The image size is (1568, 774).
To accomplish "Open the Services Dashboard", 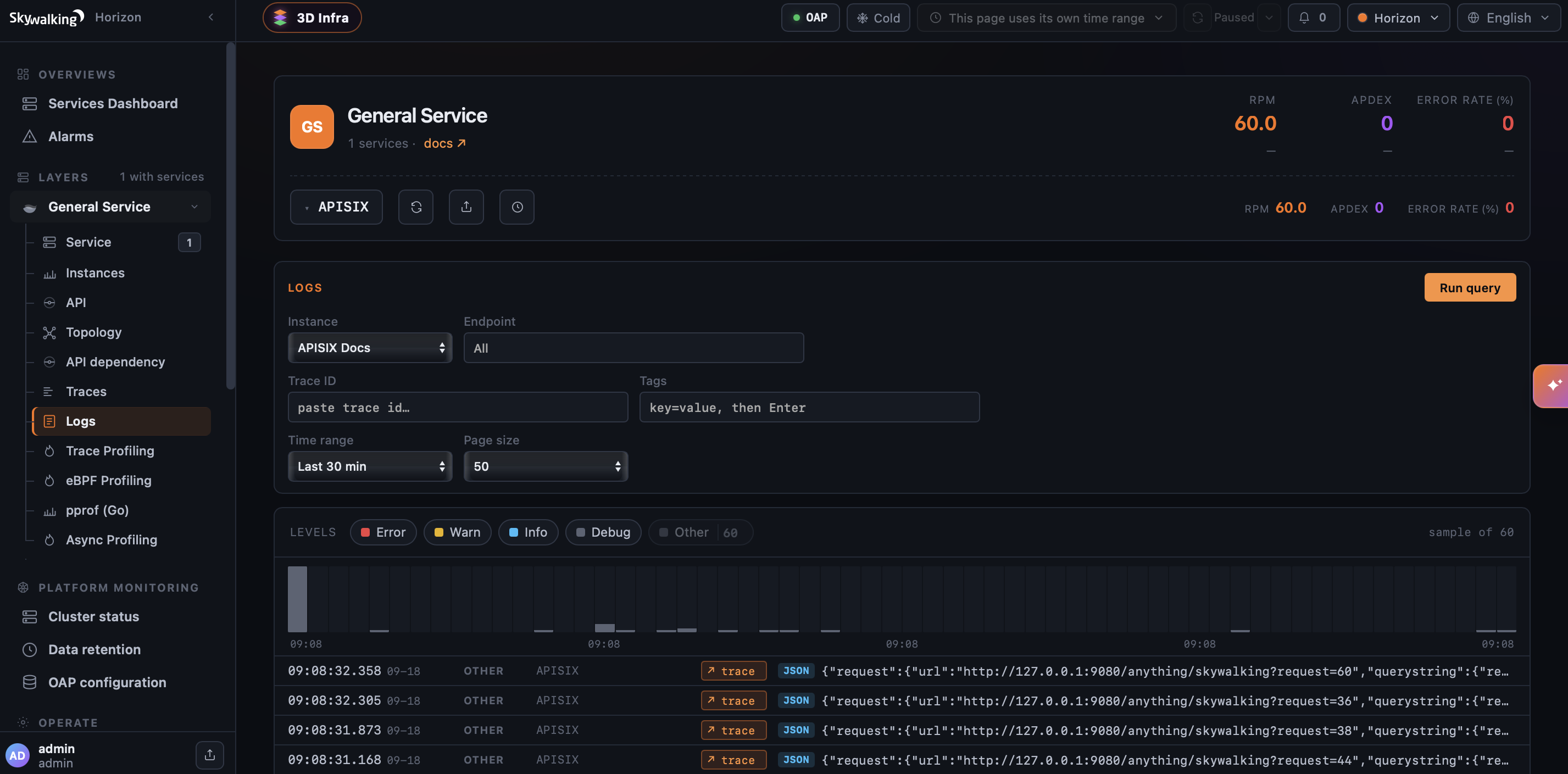I will 113,103.
